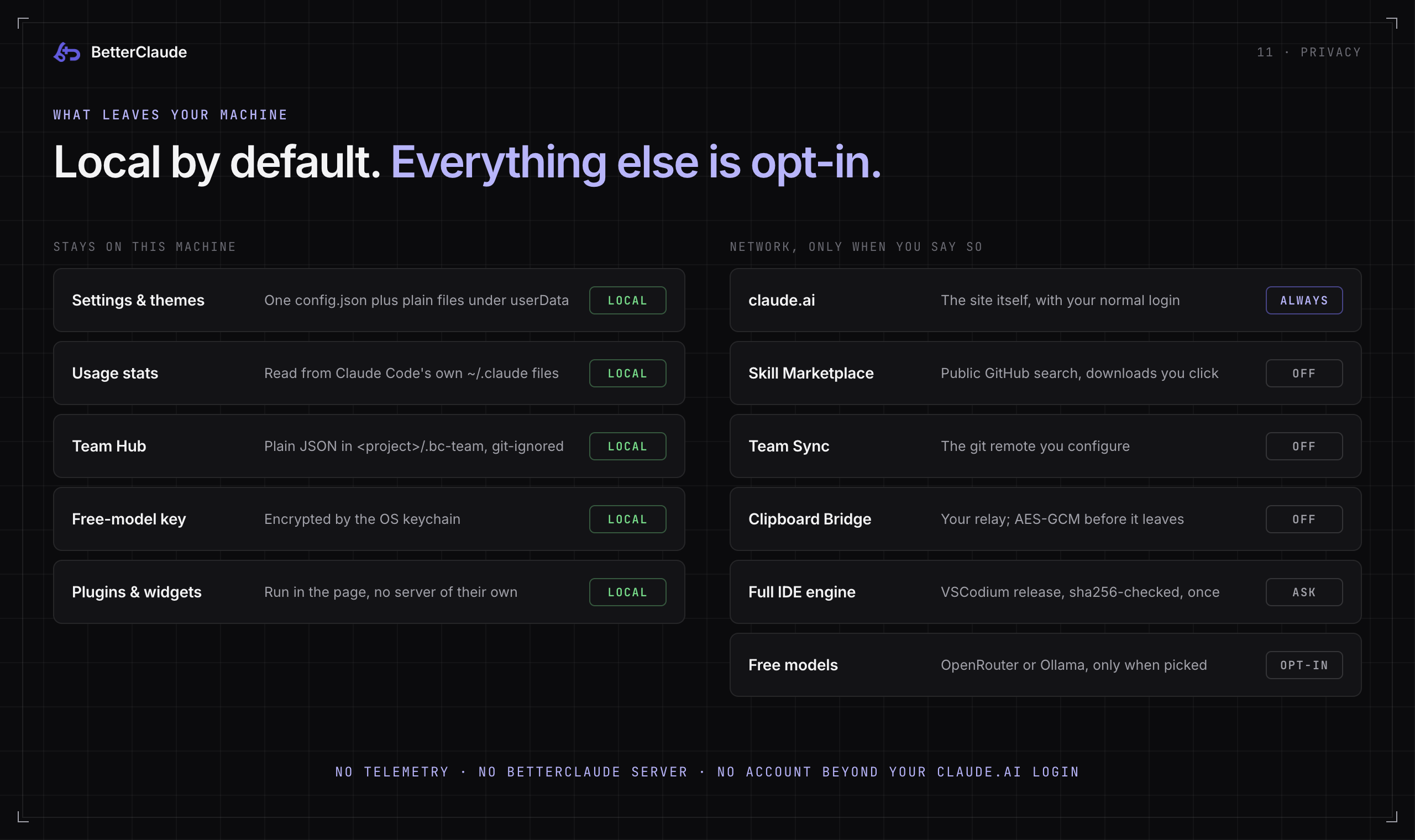Select the 'Full IDE engine' row title

click(x=802, y=592)
